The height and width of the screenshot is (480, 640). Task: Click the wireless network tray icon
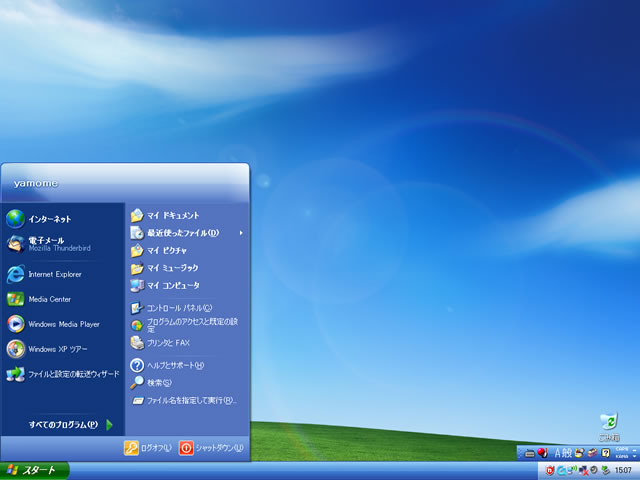[x=572, y=470]
